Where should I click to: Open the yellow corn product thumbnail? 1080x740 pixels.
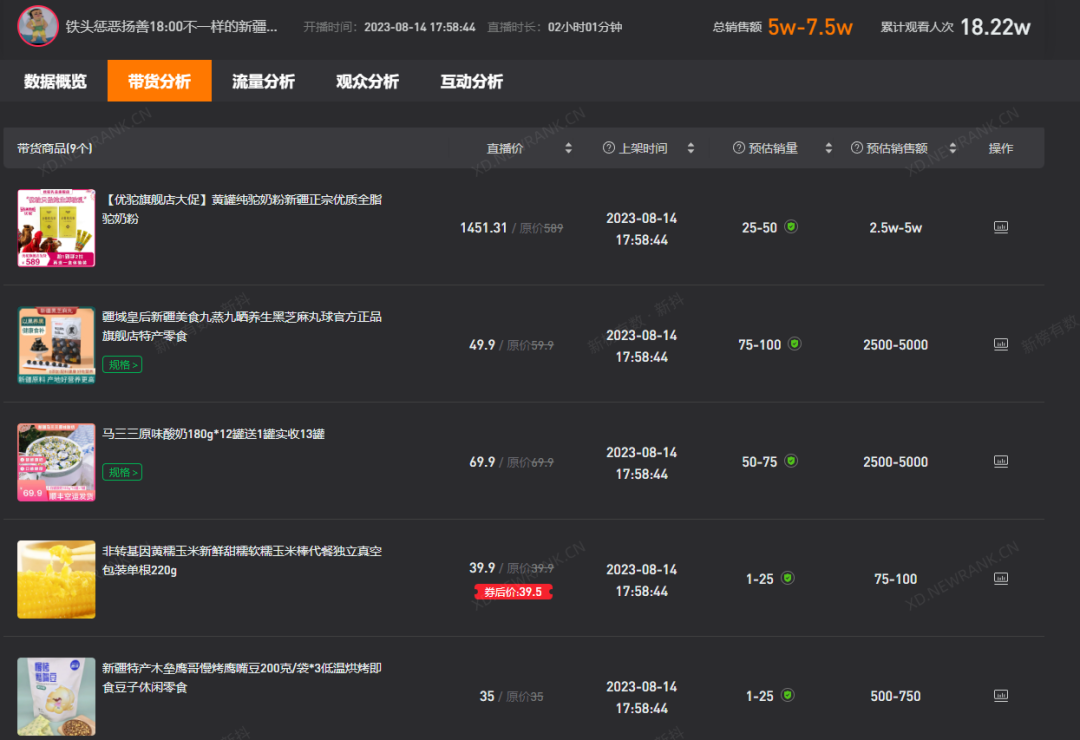point(56,579)
